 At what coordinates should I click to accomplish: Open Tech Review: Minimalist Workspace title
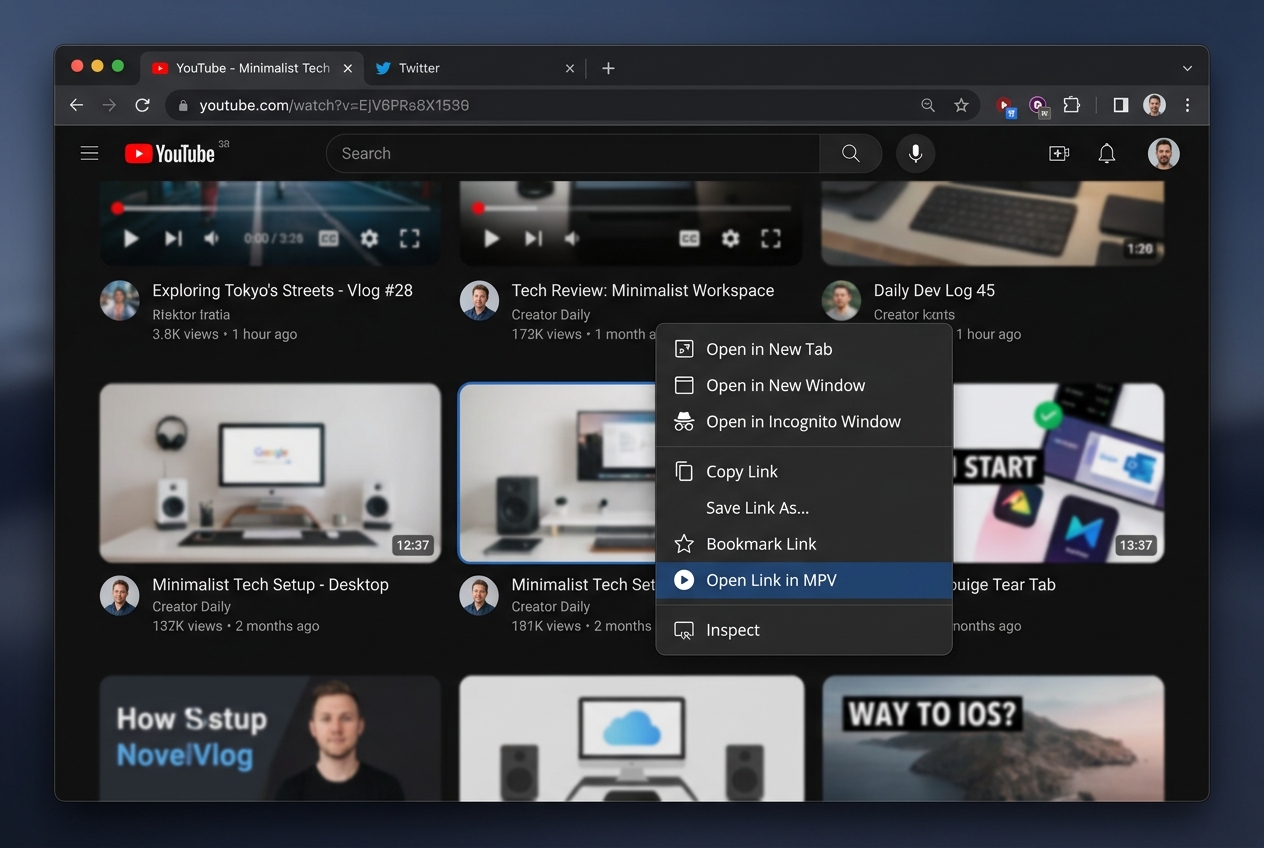click(643, 290)
